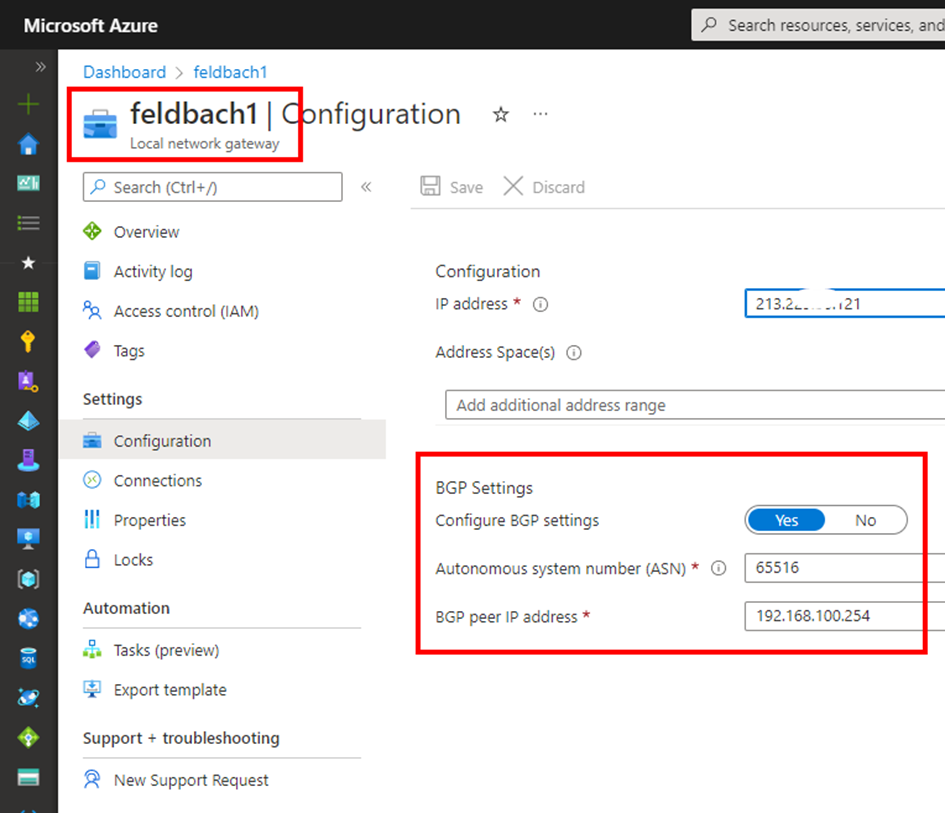Image resolution: width=945 pixels, height=813 pixels.
Task: Discard configuration changes
Action: [544, 187]
